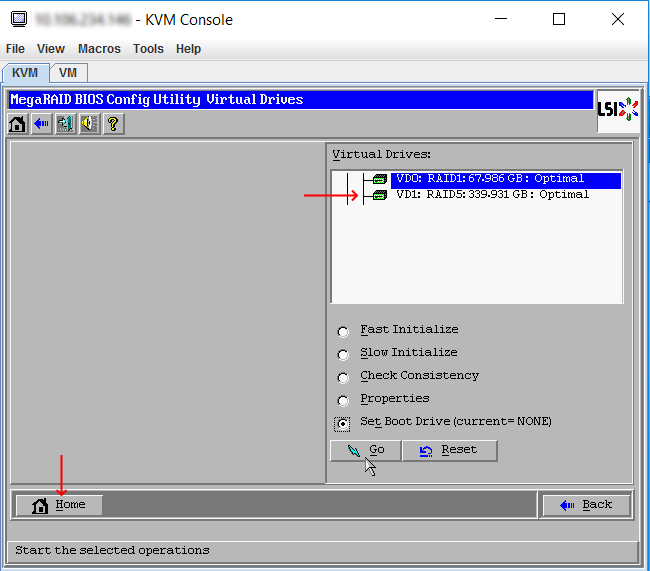The width and height of the screenshot is (650, 571).
Task: Select the Set Boot Drive radio button
Action: tap(342, 424)
